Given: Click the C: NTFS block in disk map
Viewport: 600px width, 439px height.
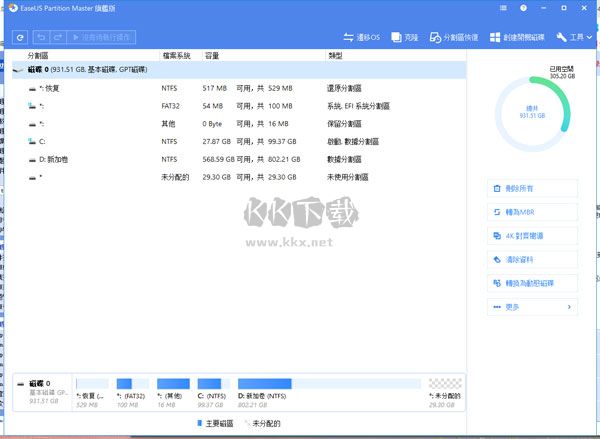Looking at the screenshot, I should 214,384.
